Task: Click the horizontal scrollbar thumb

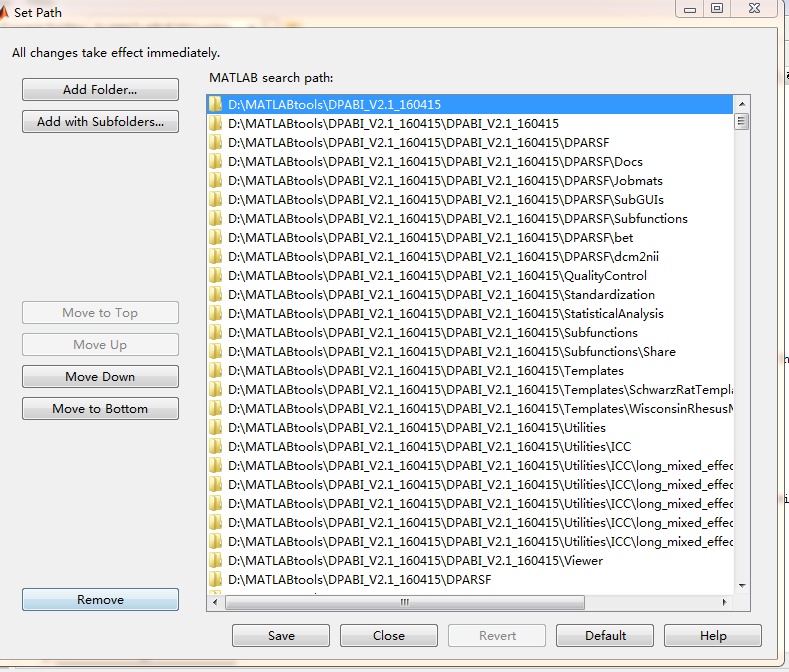Action: pyautogui.click(x=405, y=602)
